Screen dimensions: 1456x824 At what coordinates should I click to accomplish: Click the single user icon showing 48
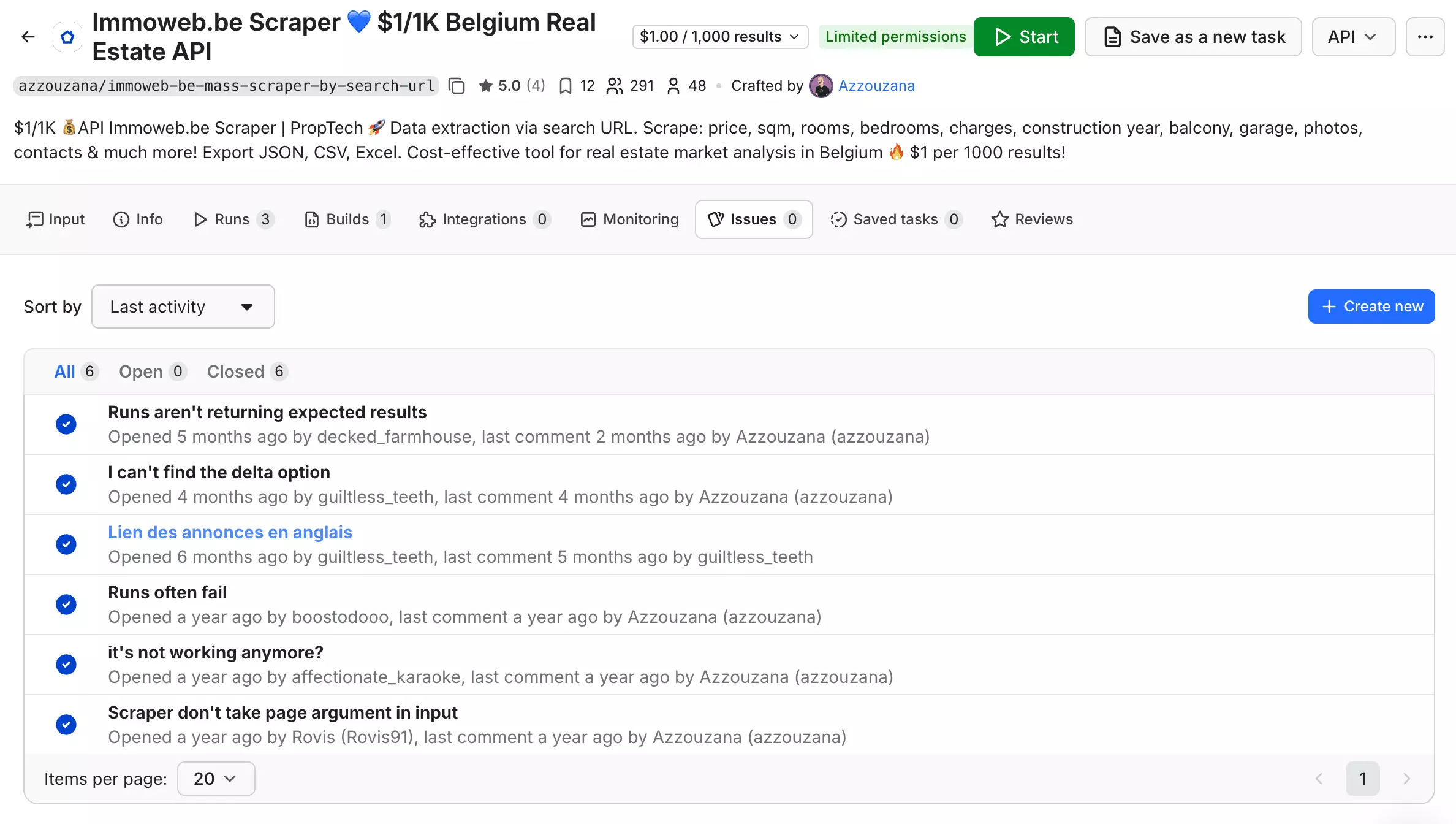coord(673,86)
